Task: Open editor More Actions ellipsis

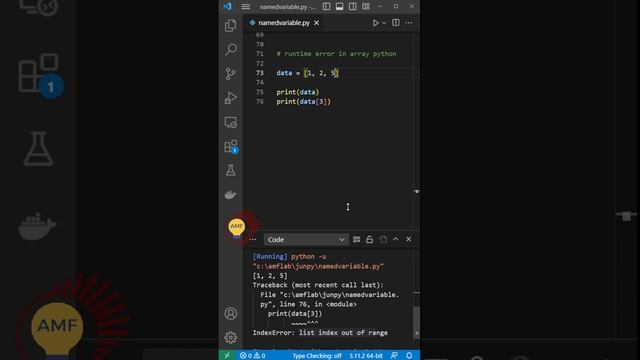Action: pos(409,22)
